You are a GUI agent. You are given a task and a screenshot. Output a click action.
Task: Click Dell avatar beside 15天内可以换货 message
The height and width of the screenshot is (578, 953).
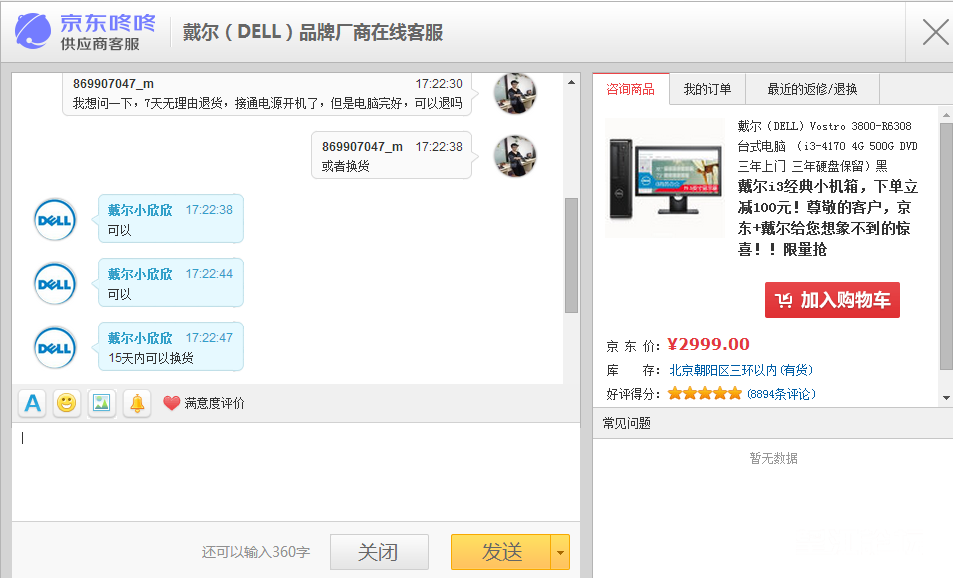(55, 348)
